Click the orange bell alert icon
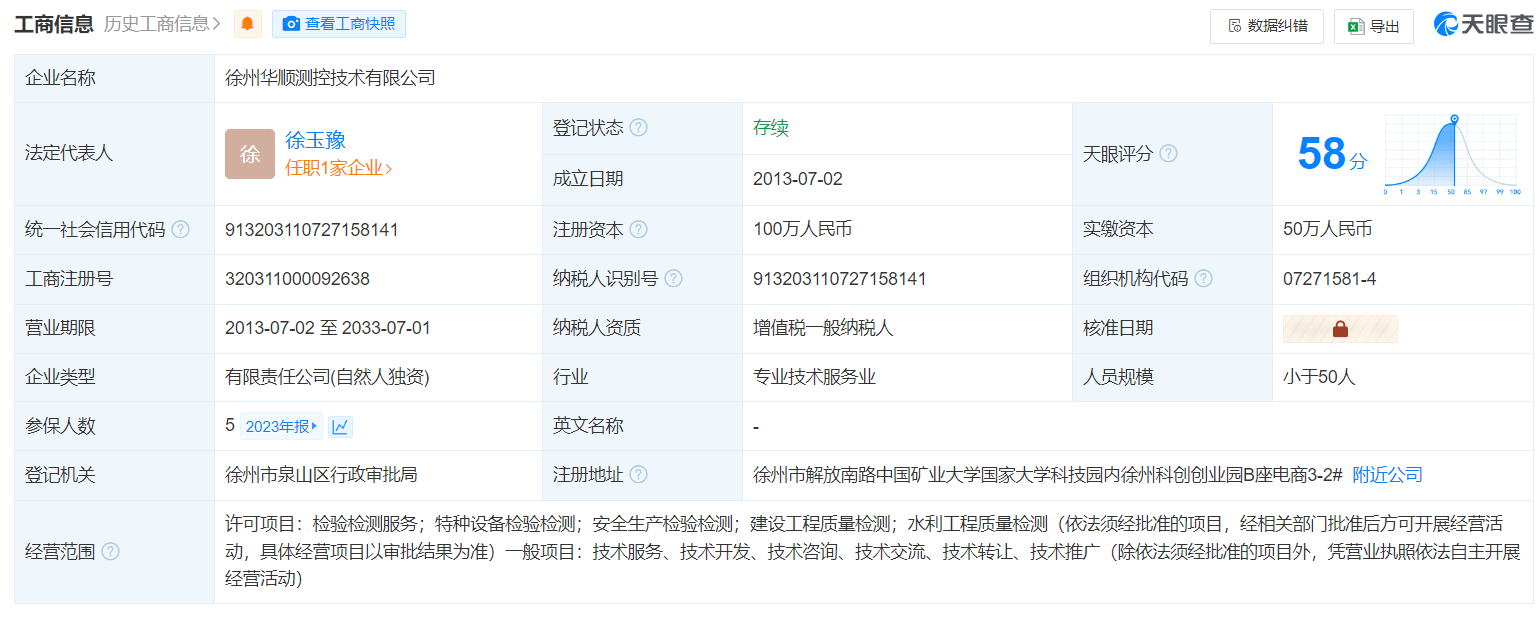Viewport: 1540px width, 617px height. coord(248,24)
